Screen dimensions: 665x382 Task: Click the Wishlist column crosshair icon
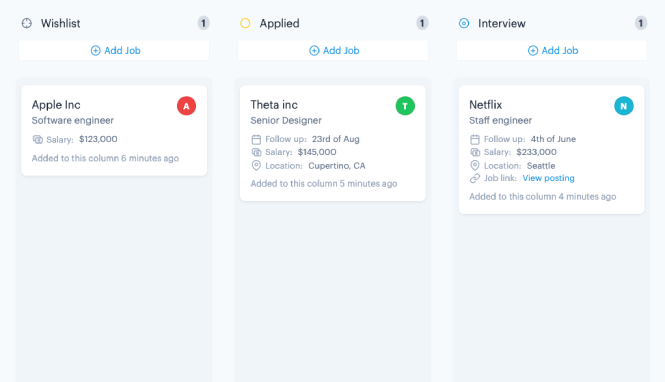coord(27,23)
